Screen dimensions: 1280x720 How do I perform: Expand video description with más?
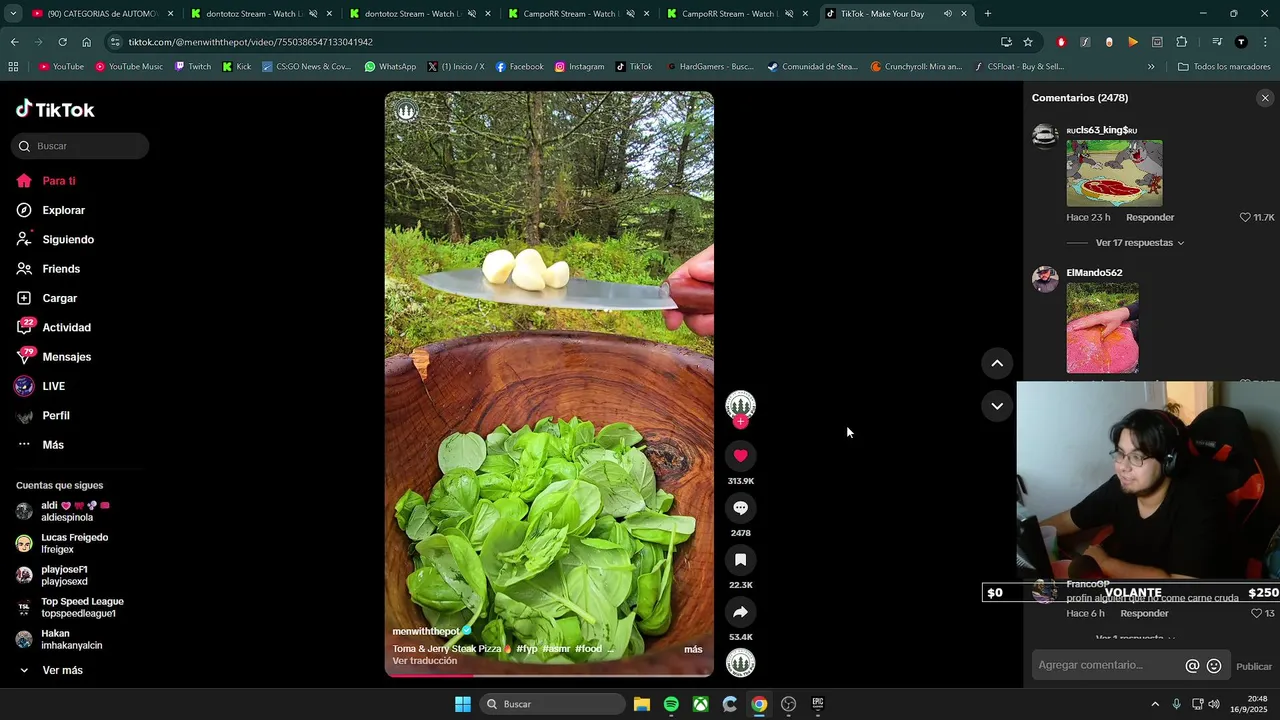point(693,650)
